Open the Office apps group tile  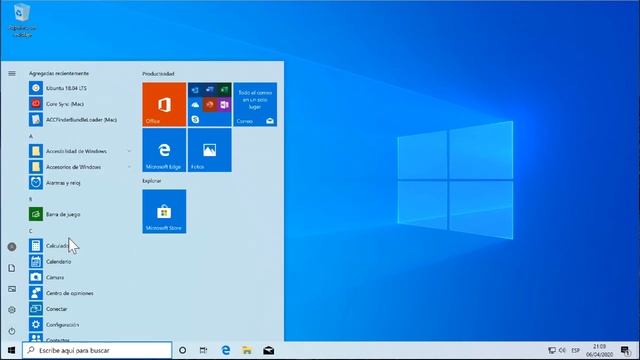pyautogui.click(x=209, y=104)
